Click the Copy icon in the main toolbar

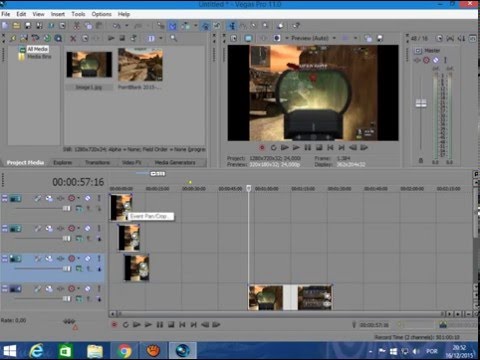click(88, 26)
